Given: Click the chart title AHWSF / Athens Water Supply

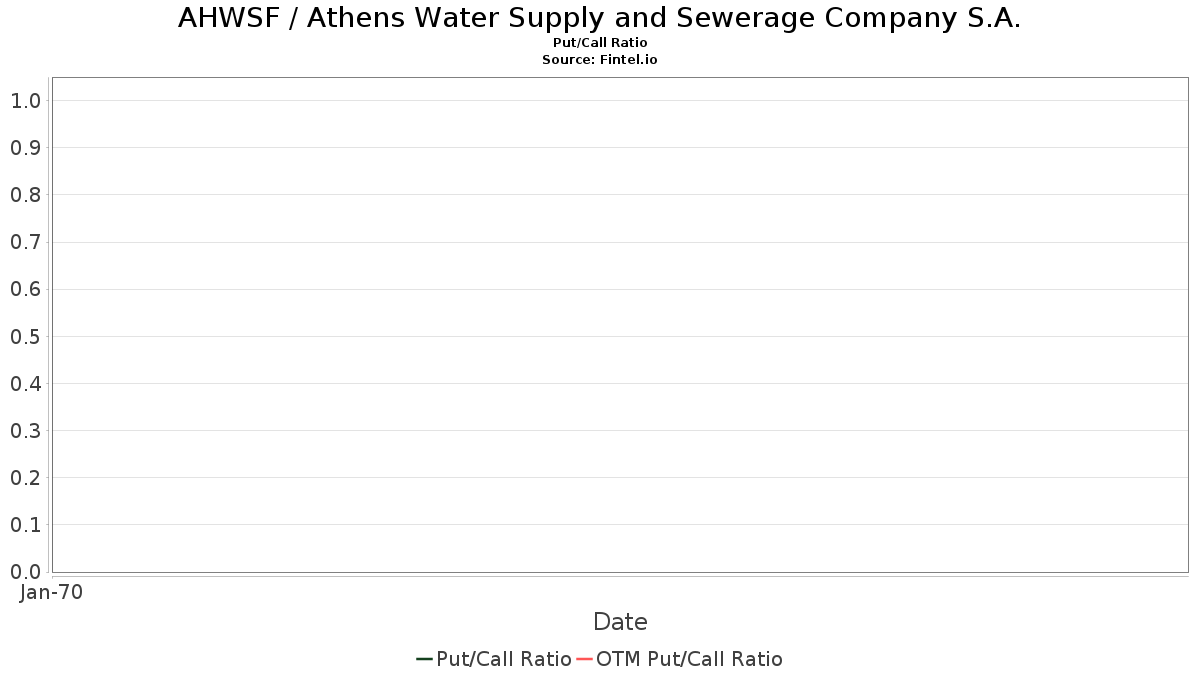Looking at the screenshot, I should (x=600, y=18).
